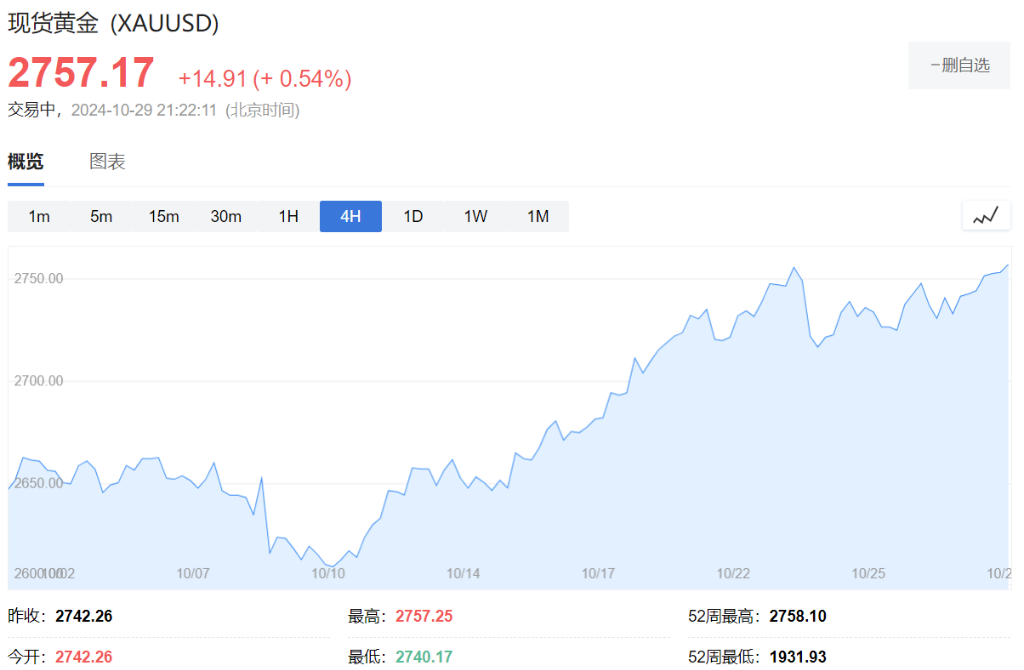Select the 1D timeframe
The image size is (1024, 670).
413,216
